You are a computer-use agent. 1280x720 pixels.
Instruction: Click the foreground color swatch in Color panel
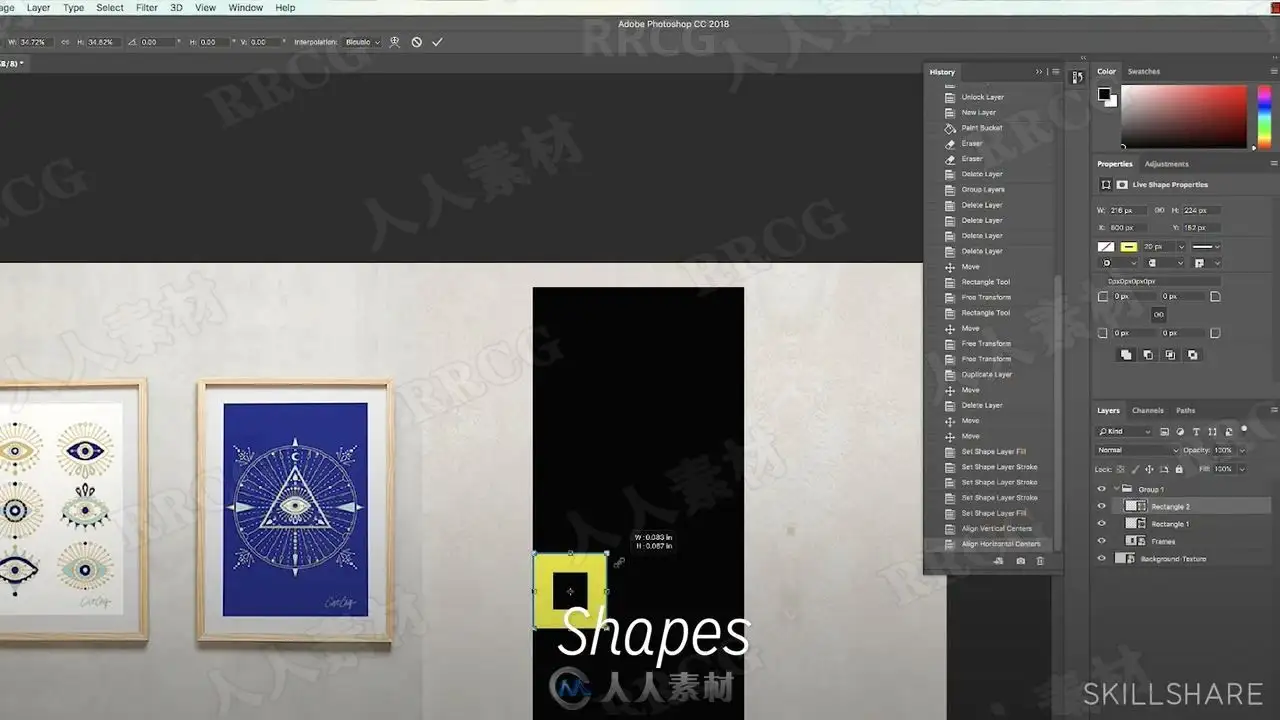pyautogui.click(x=1104, y=94)
